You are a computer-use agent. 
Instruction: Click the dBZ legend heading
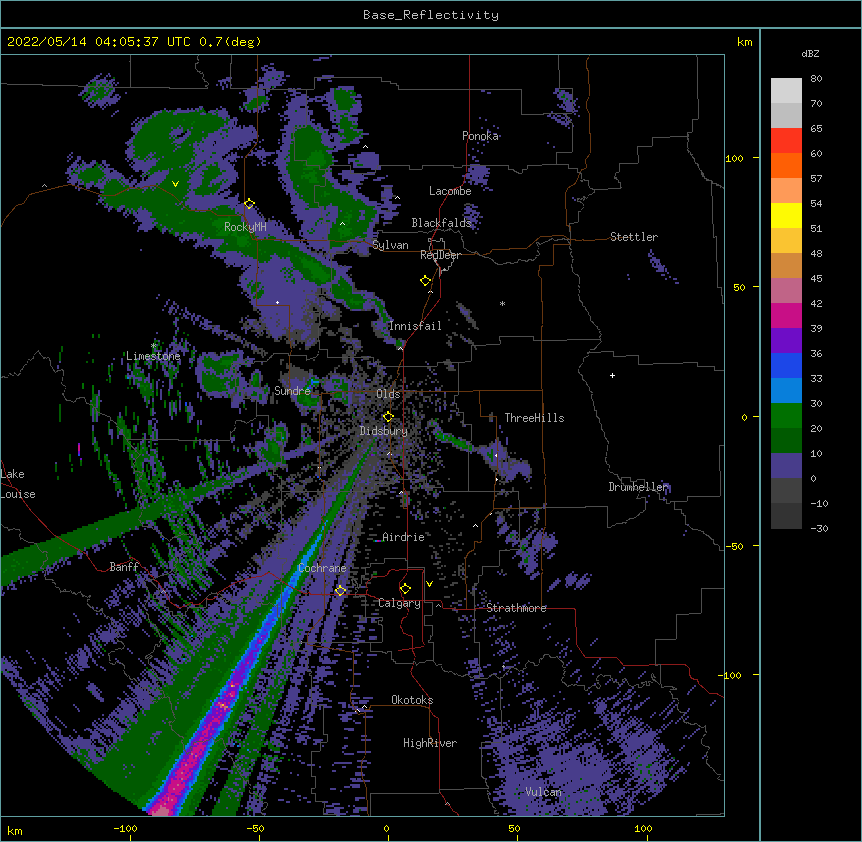point(810,54)
